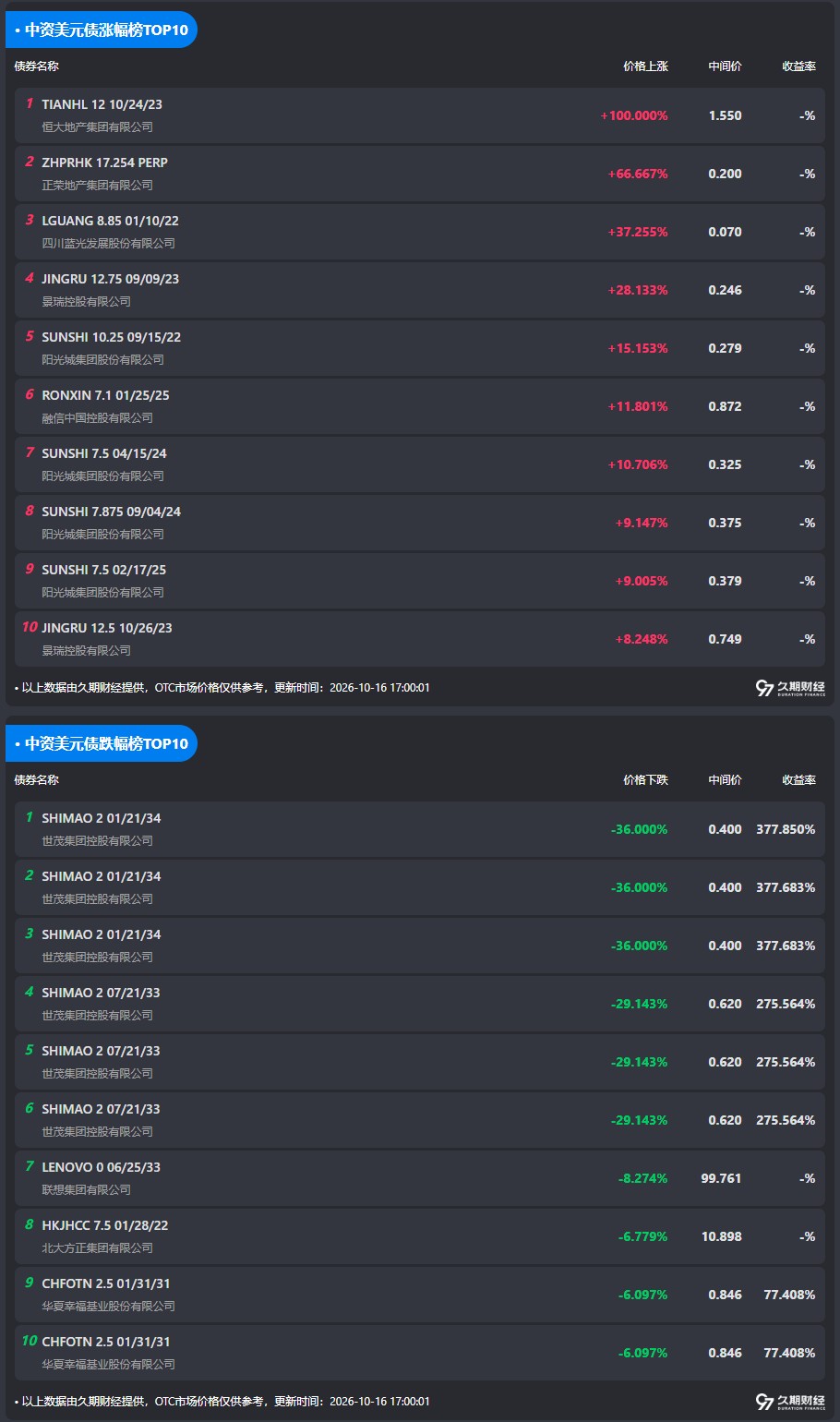
Task: Click the 99.761 mid price value
Action: 721,1178
